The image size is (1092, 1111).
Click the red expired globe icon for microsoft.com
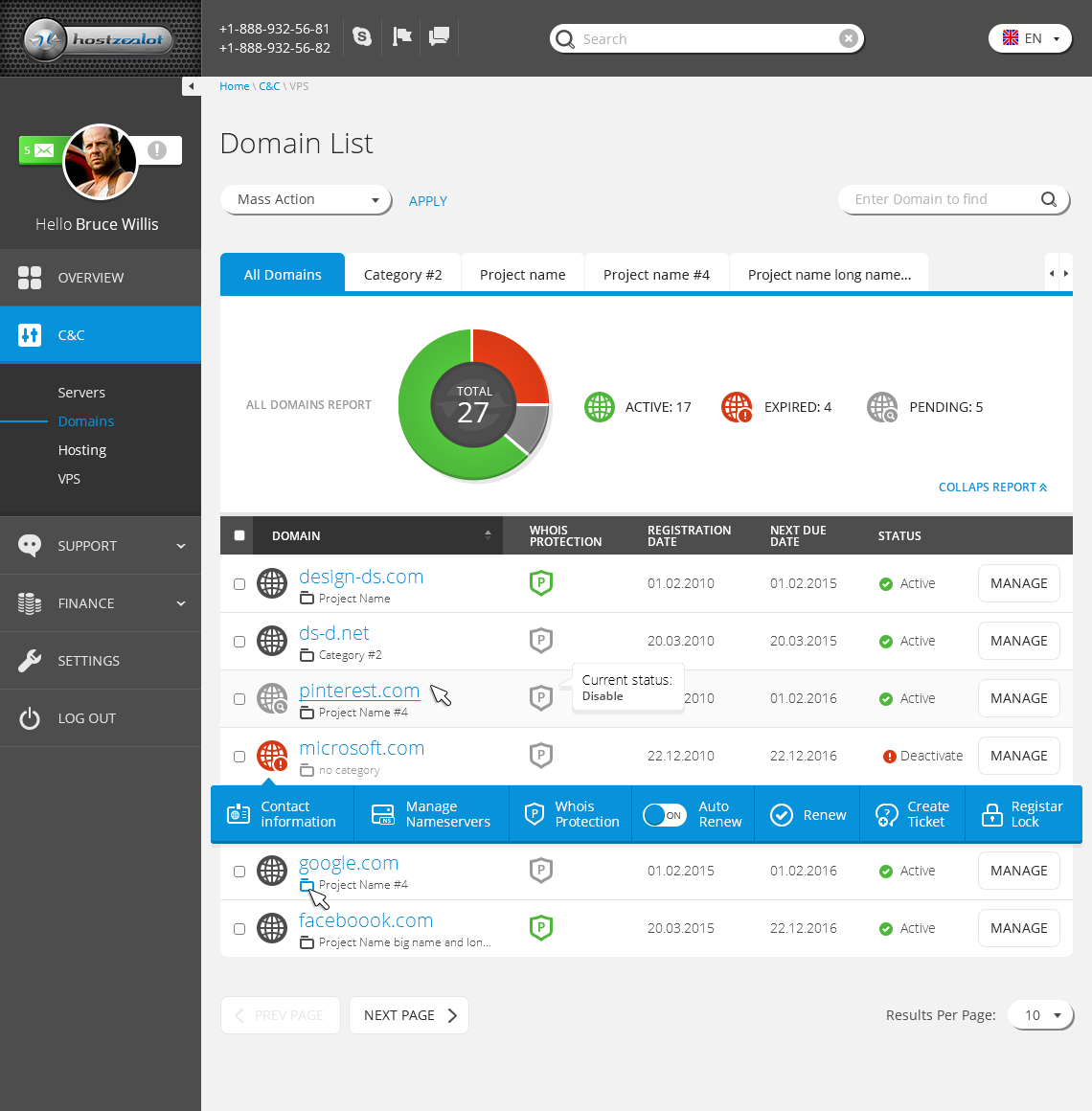[x=272, y=756]
